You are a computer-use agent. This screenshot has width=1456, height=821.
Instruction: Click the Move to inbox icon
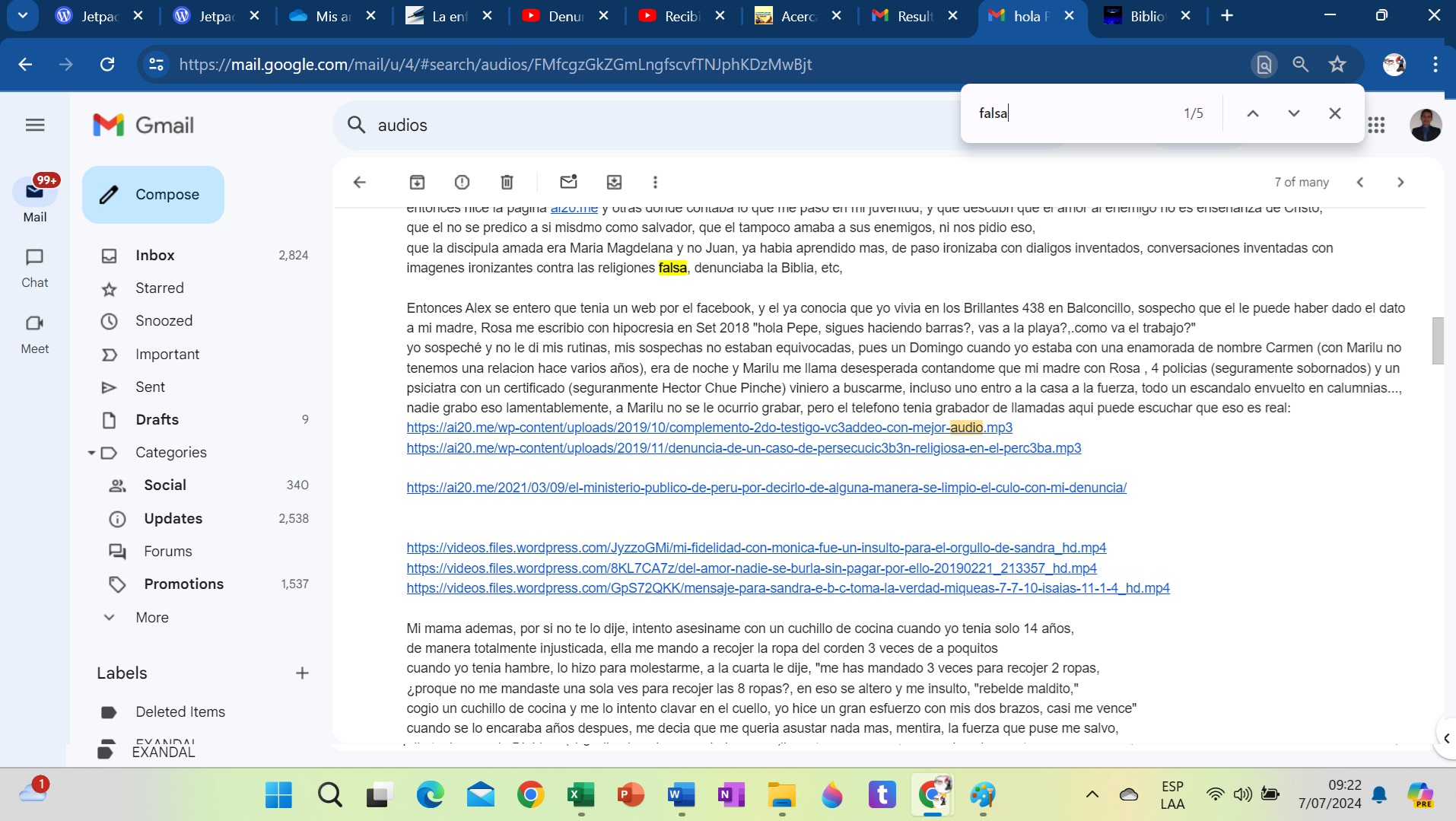click(x=614, y=182)
